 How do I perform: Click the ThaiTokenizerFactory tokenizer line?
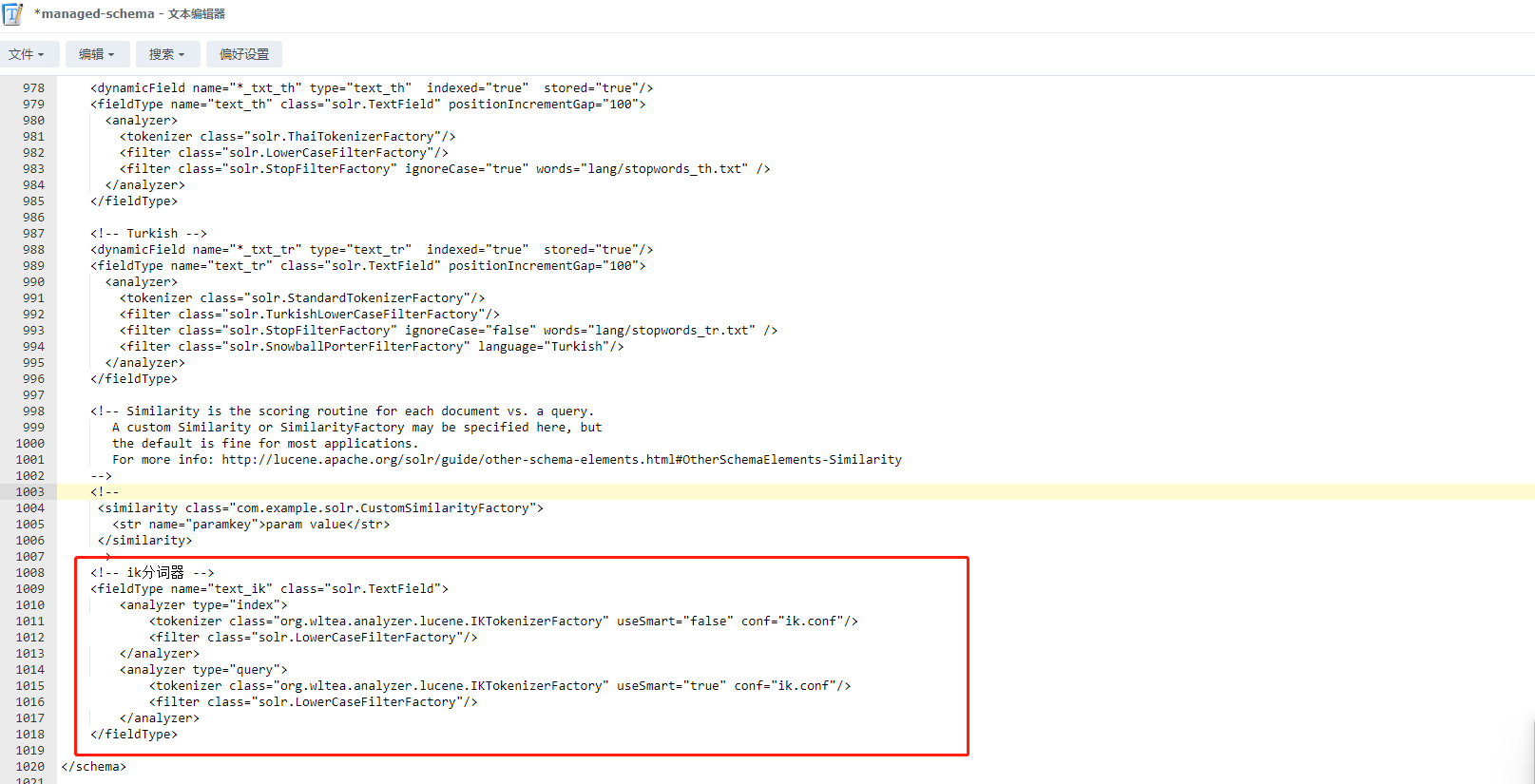[288, 137]
